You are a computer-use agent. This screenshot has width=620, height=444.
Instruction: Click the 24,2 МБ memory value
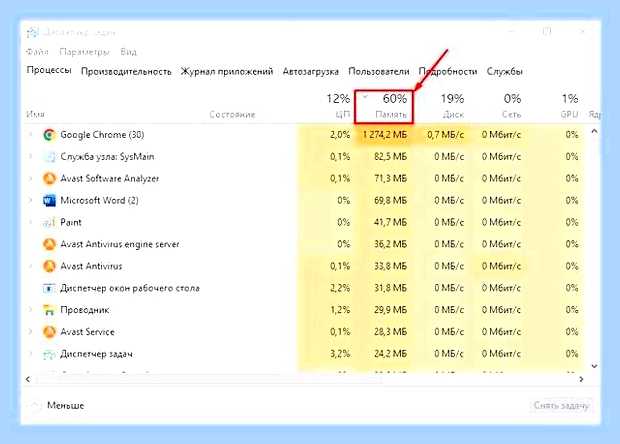pos(391,354)
